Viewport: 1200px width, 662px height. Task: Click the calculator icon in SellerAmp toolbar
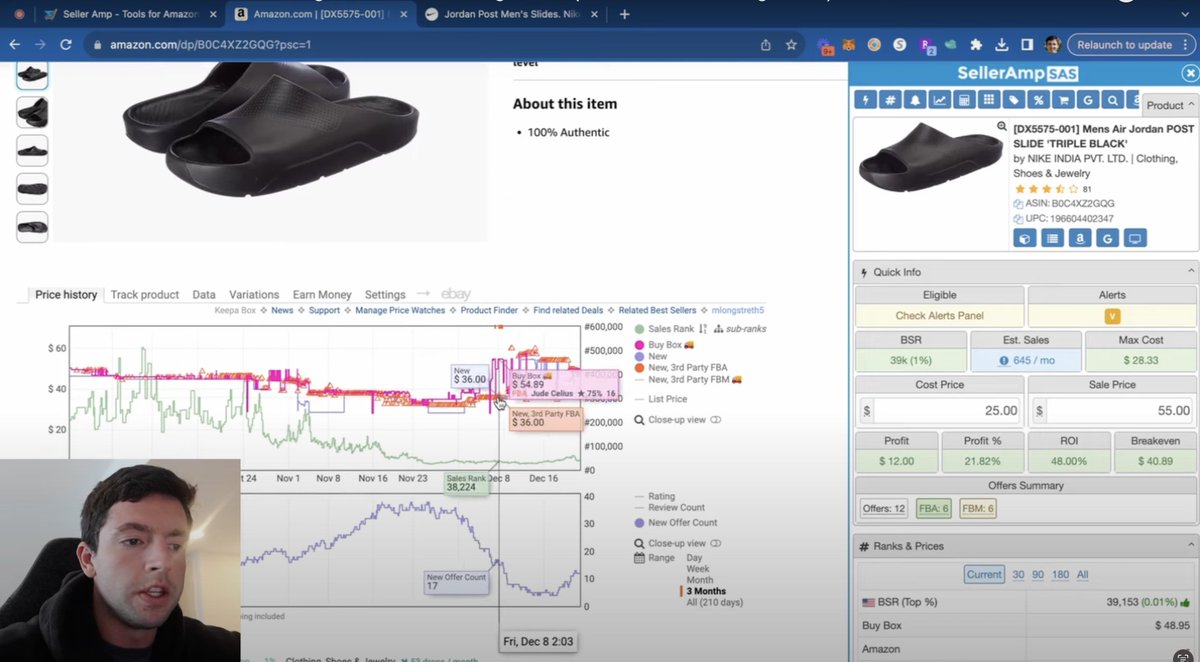click(x=964, y=100)
